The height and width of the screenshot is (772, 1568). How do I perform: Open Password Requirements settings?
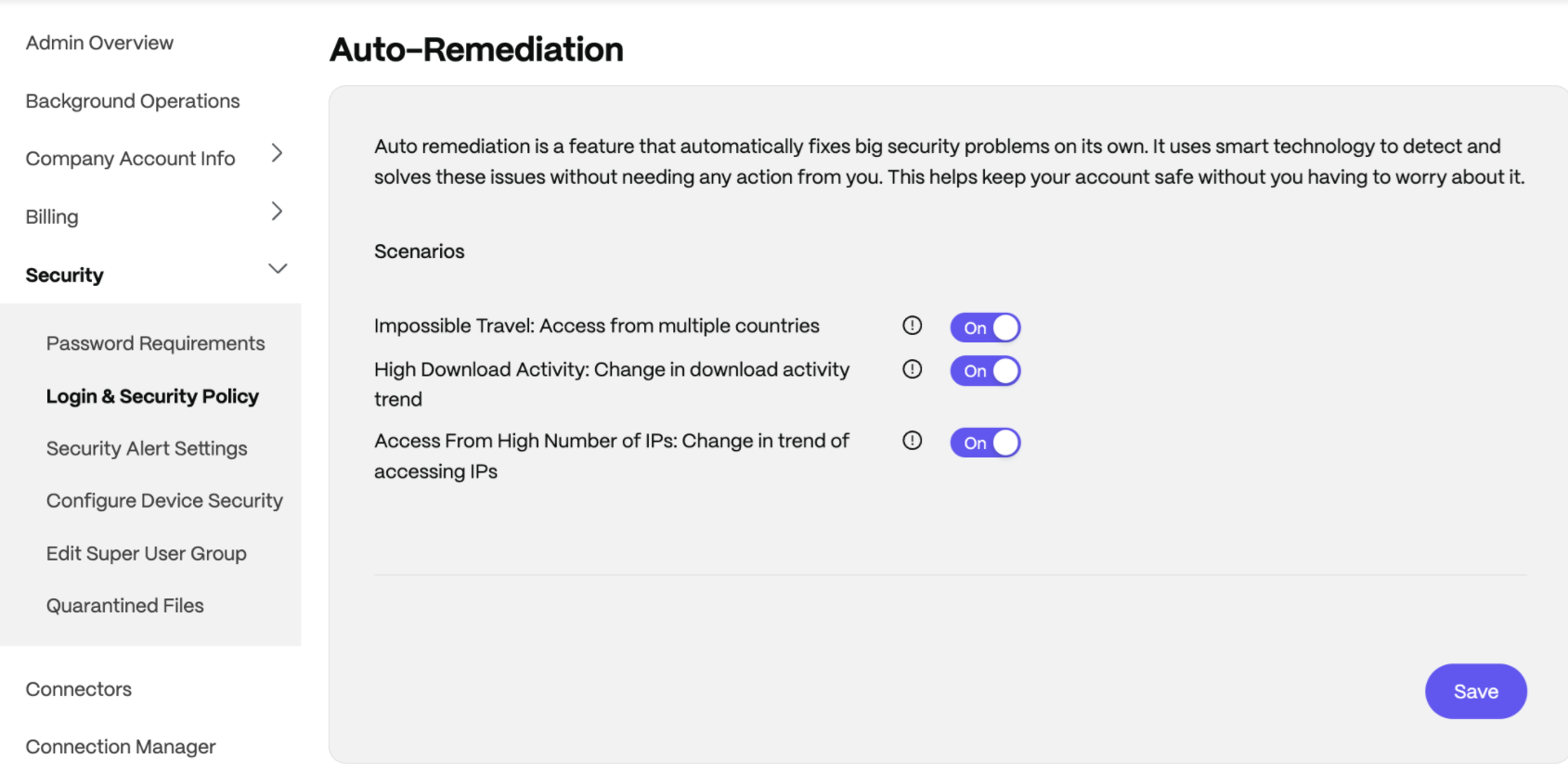(x=156, y=343)
